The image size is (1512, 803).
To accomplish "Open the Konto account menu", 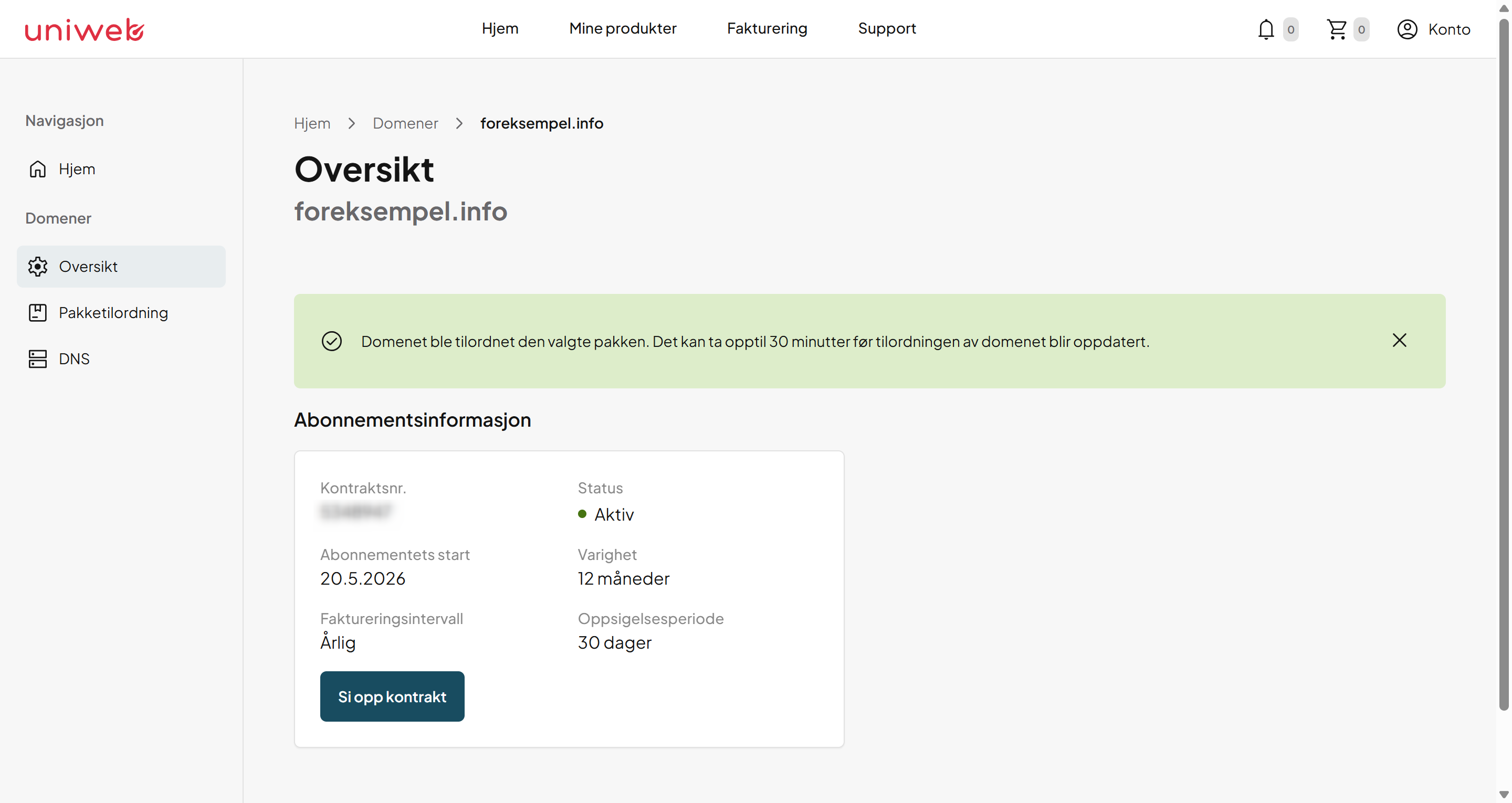I will (x=1434, y=29).
